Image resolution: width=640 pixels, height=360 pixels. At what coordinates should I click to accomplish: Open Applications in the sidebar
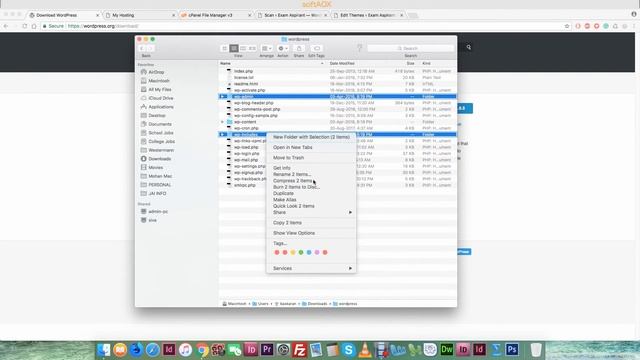coord(161,107)
